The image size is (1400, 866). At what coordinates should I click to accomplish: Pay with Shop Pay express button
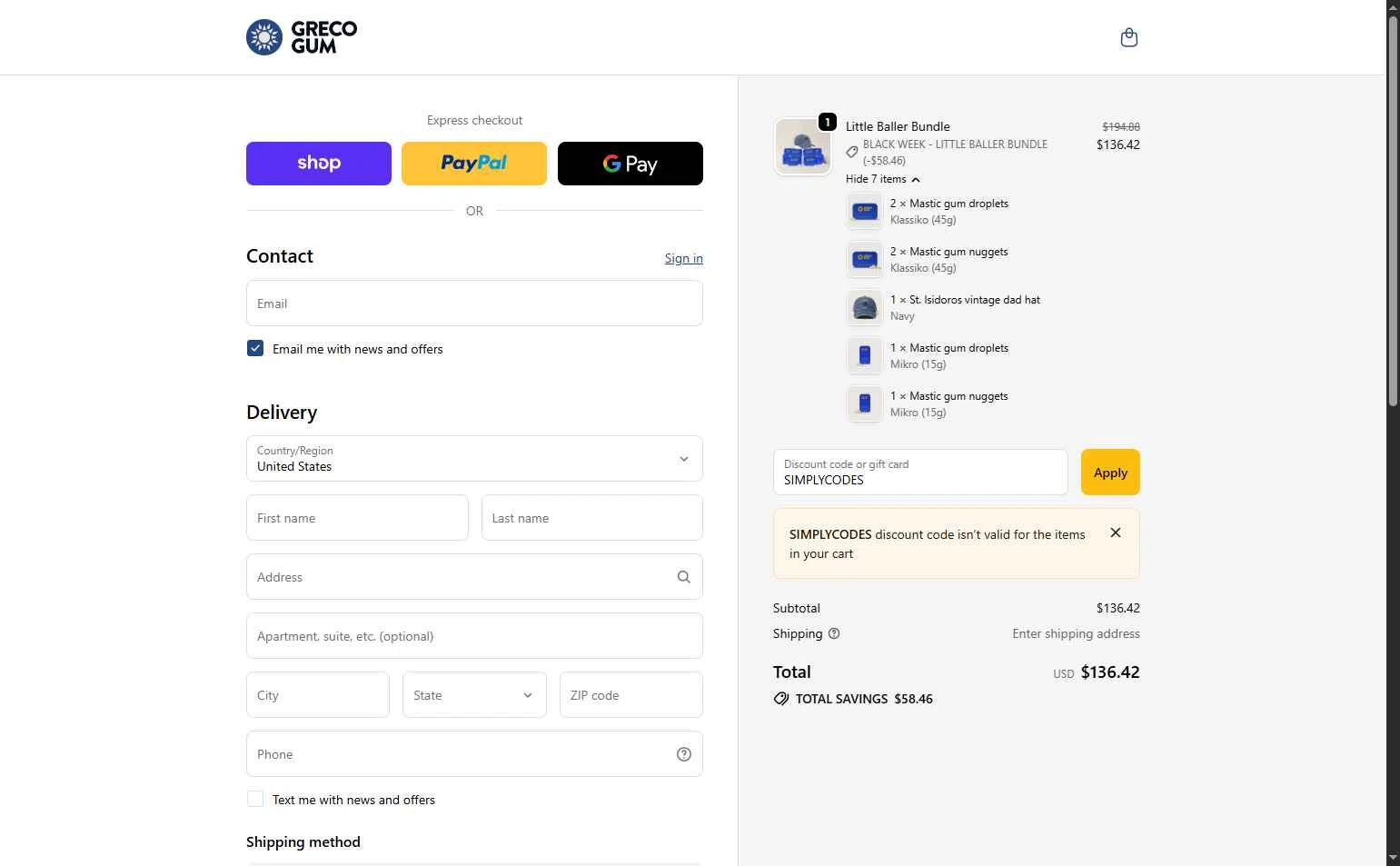tap(319, 164)
